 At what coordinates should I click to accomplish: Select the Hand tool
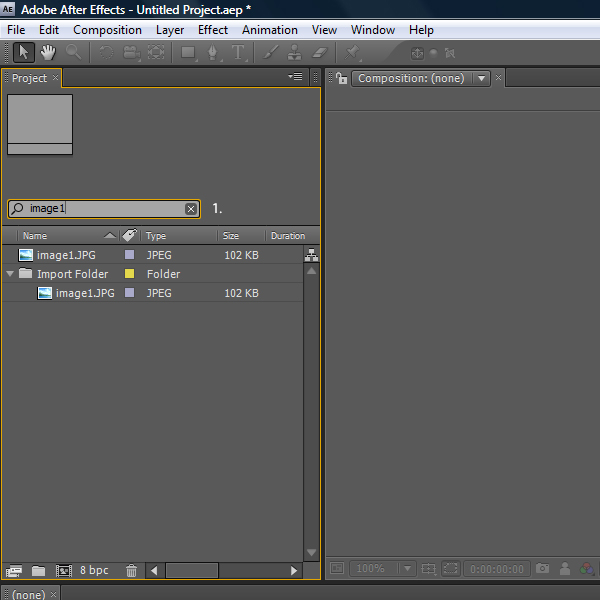(x=48, y=52)
